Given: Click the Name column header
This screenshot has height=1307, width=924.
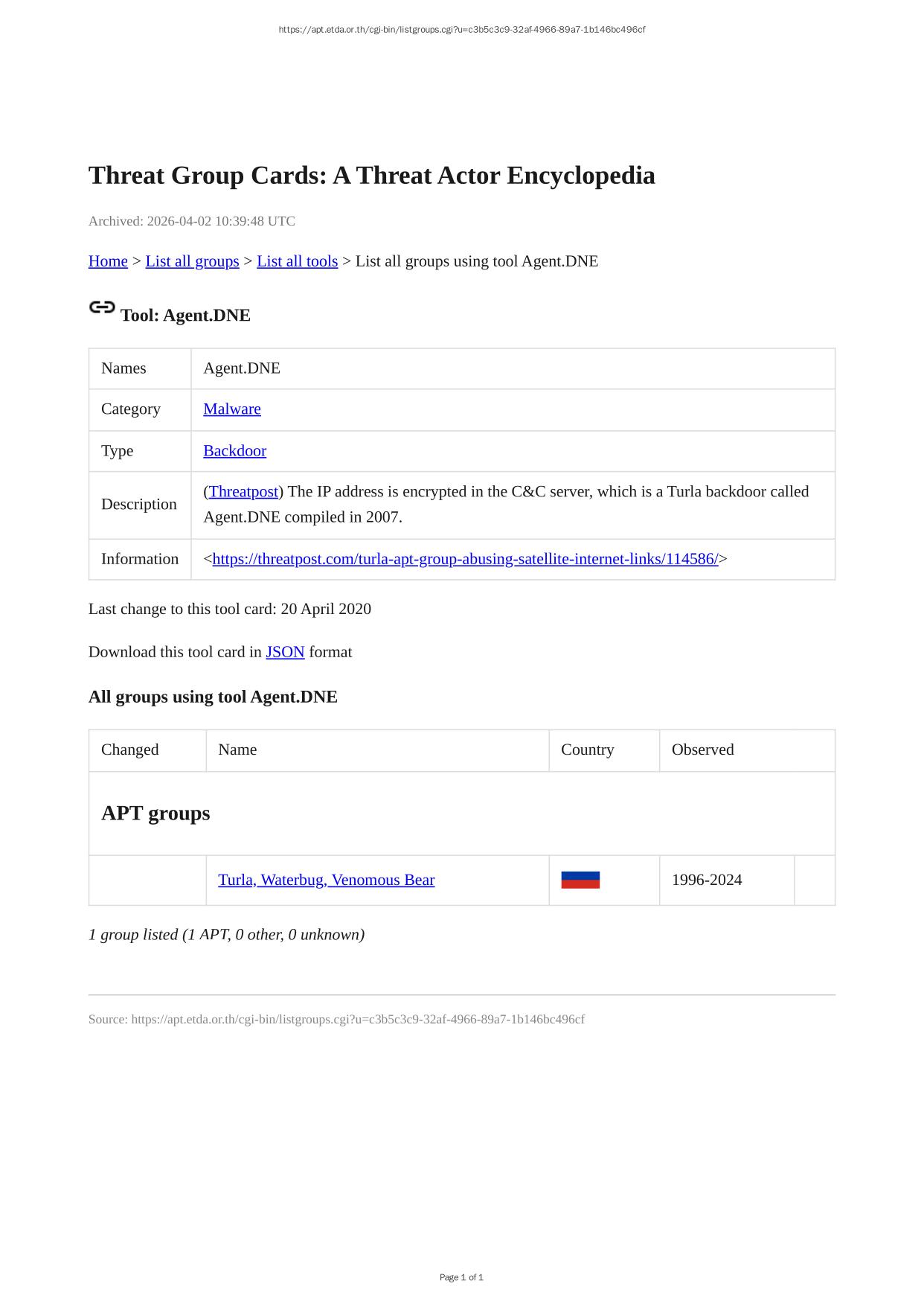Looking at the screenshot, I should (237, 750).
